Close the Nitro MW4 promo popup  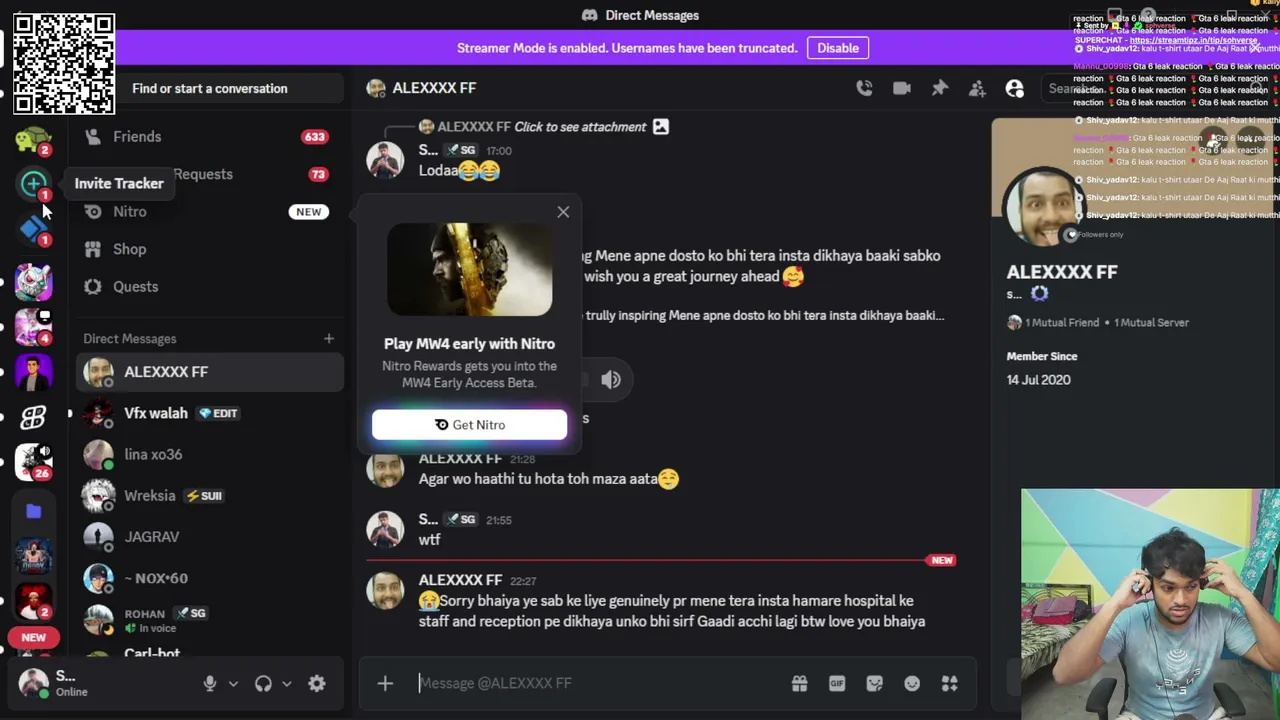[x=563, y=212]
